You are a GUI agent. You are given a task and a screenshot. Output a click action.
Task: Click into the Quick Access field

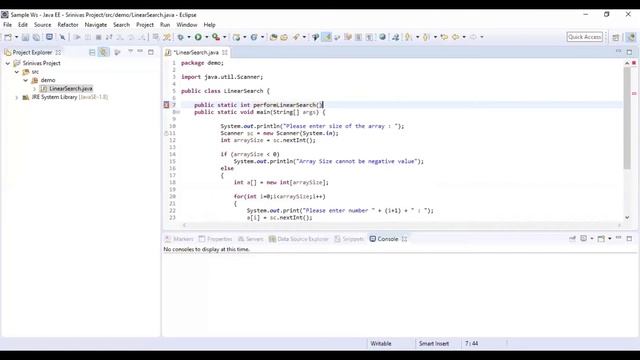point(584,37)
